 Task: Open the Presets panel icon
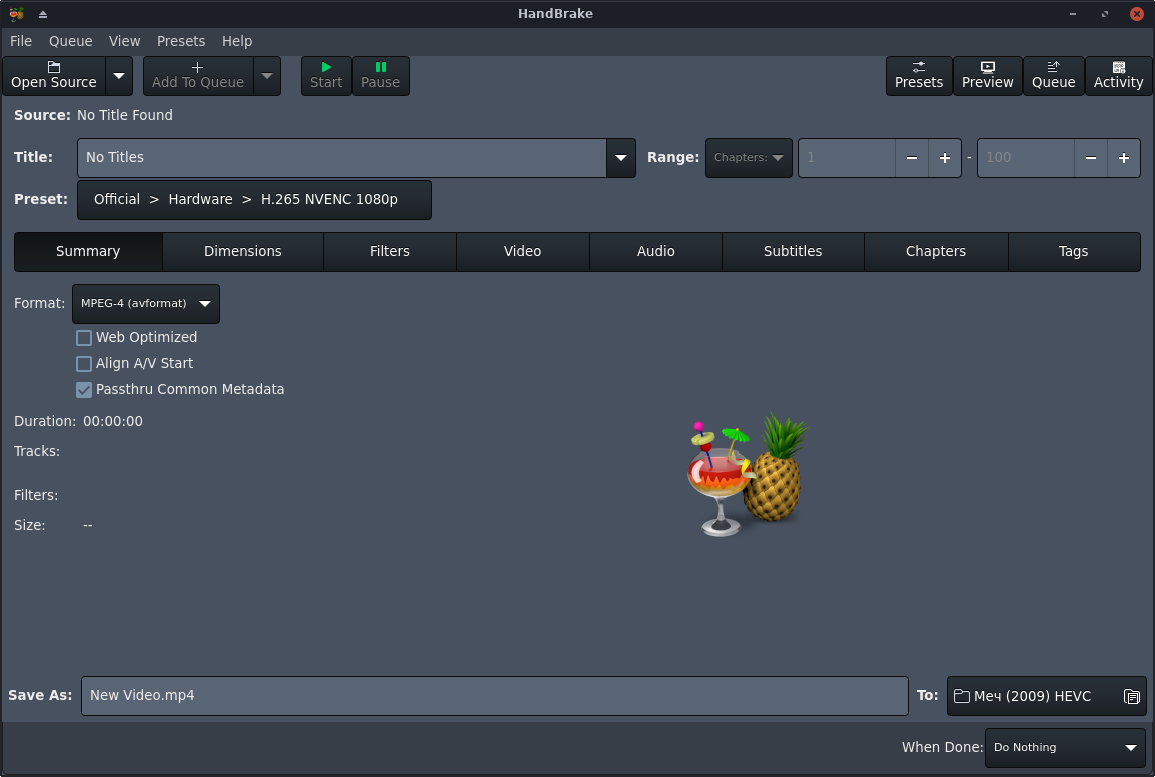coord(918,67)
